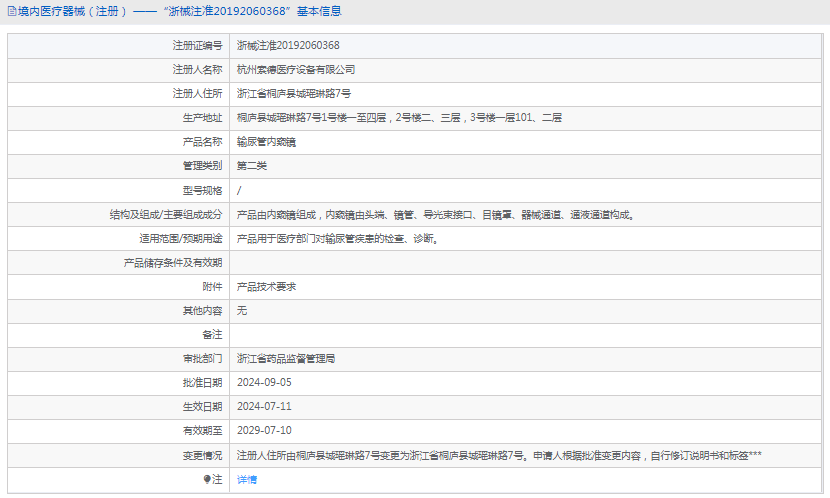This screenshot has height=498, width=830.
Task: Click the 其他内容 label
Action: [203, 311]
